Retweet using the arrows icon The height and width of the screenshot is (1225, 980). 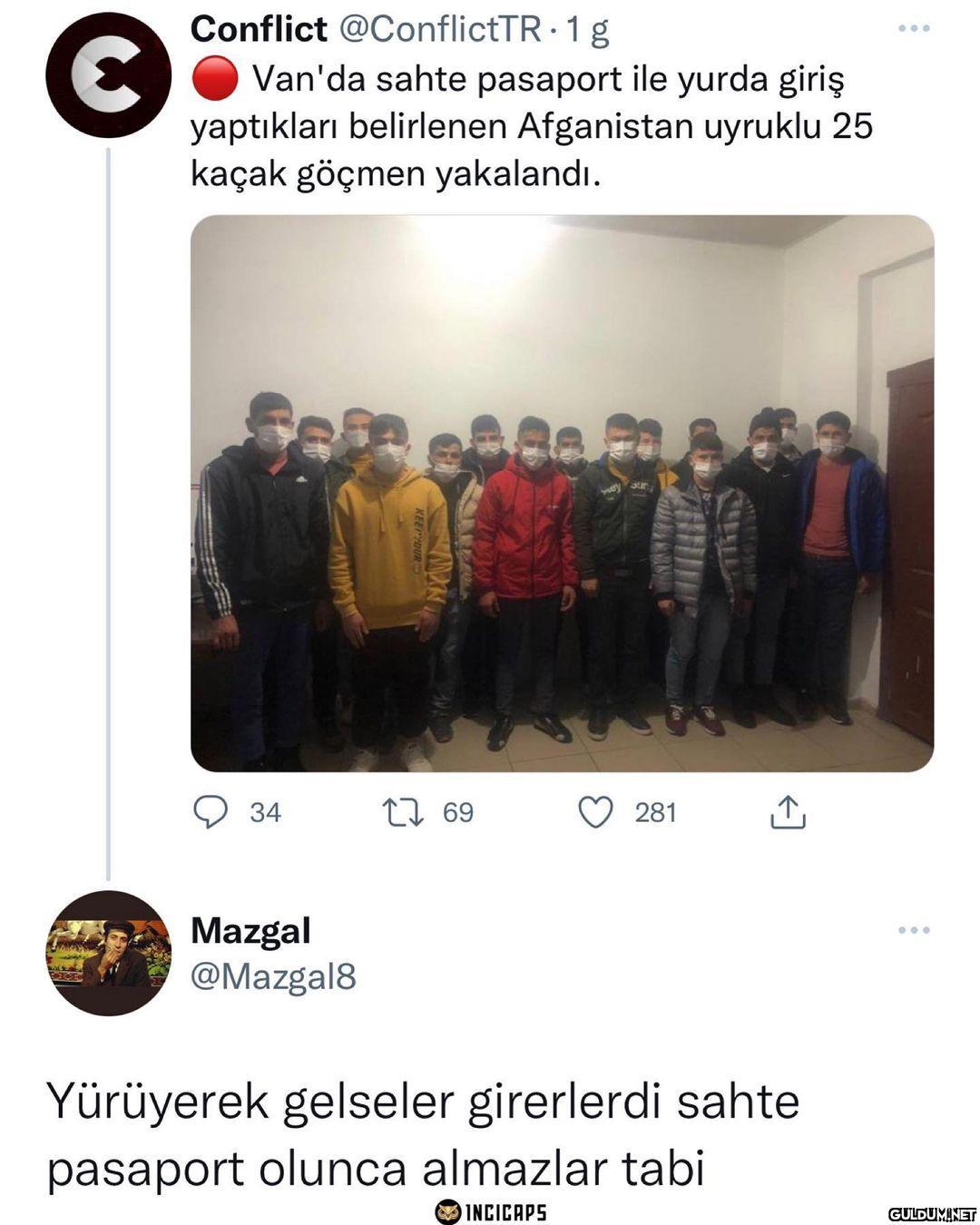(x=404, y=812)
